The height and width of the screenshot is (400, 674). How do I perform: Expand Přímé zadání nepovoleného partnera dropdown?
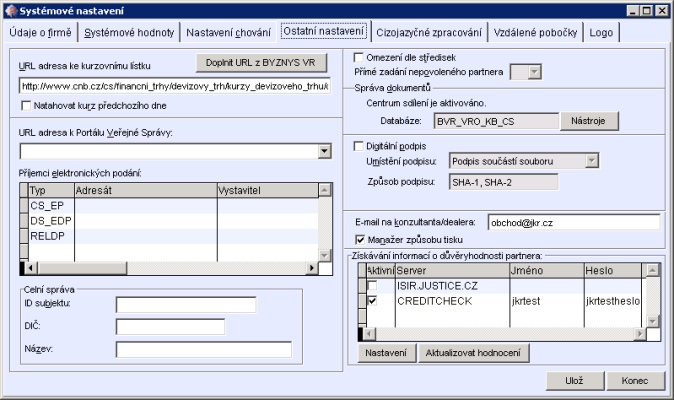(x=534, y=71)
